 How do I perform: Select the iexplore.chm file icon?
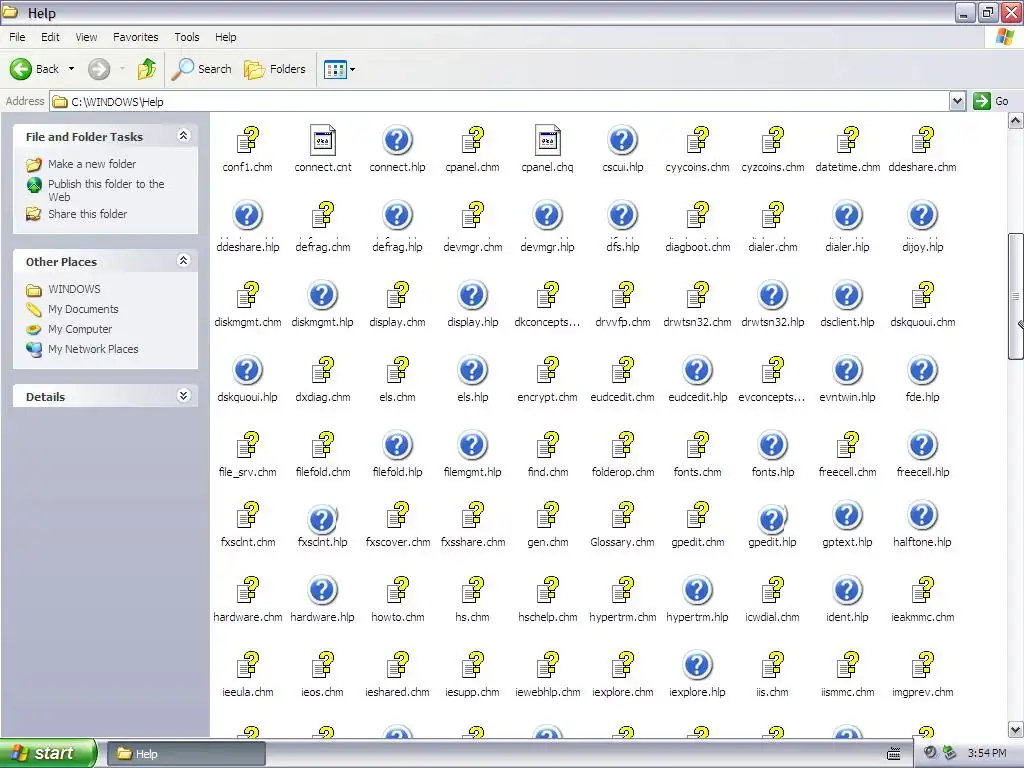tap(622, 665)
